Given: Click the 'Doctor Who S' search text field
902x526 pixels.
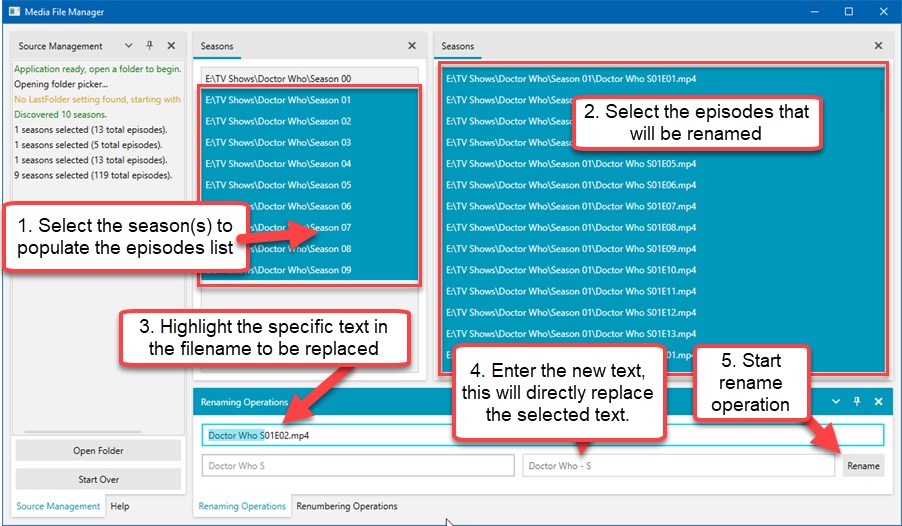Looking at the screenshot, I should pos(358,466).
